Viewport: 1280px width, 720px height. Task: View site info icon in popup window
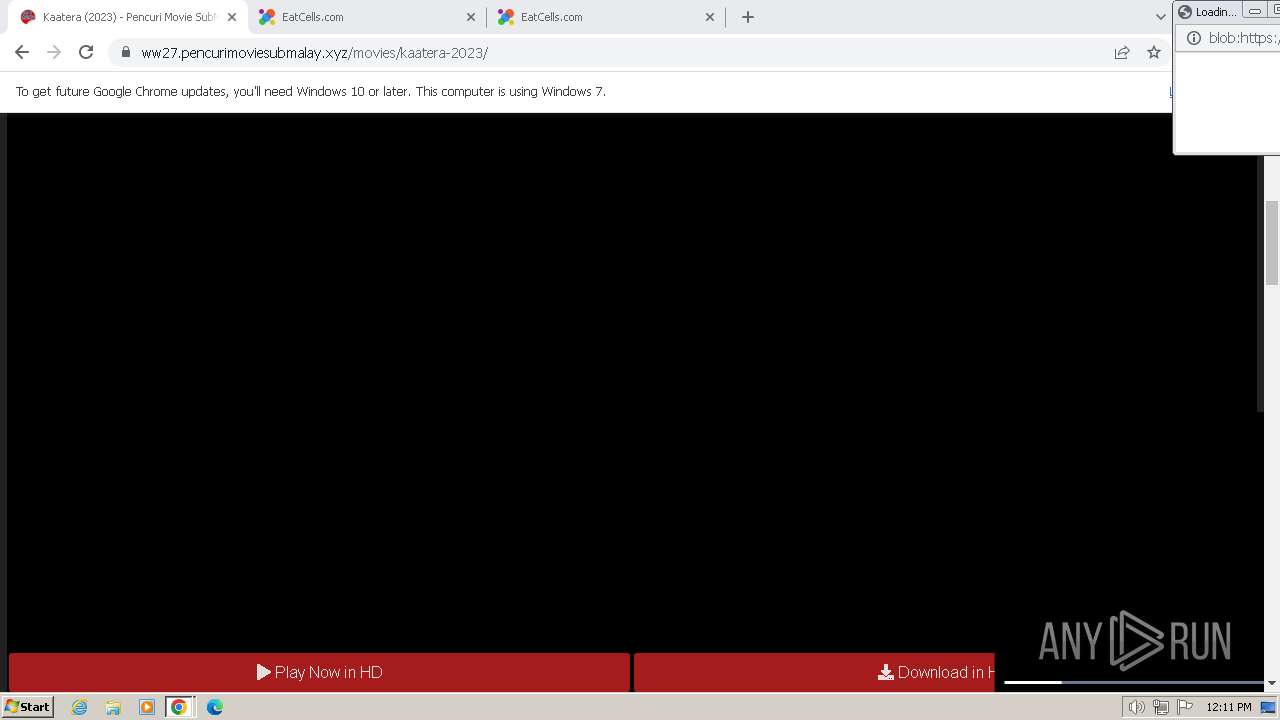point(1192,38)
